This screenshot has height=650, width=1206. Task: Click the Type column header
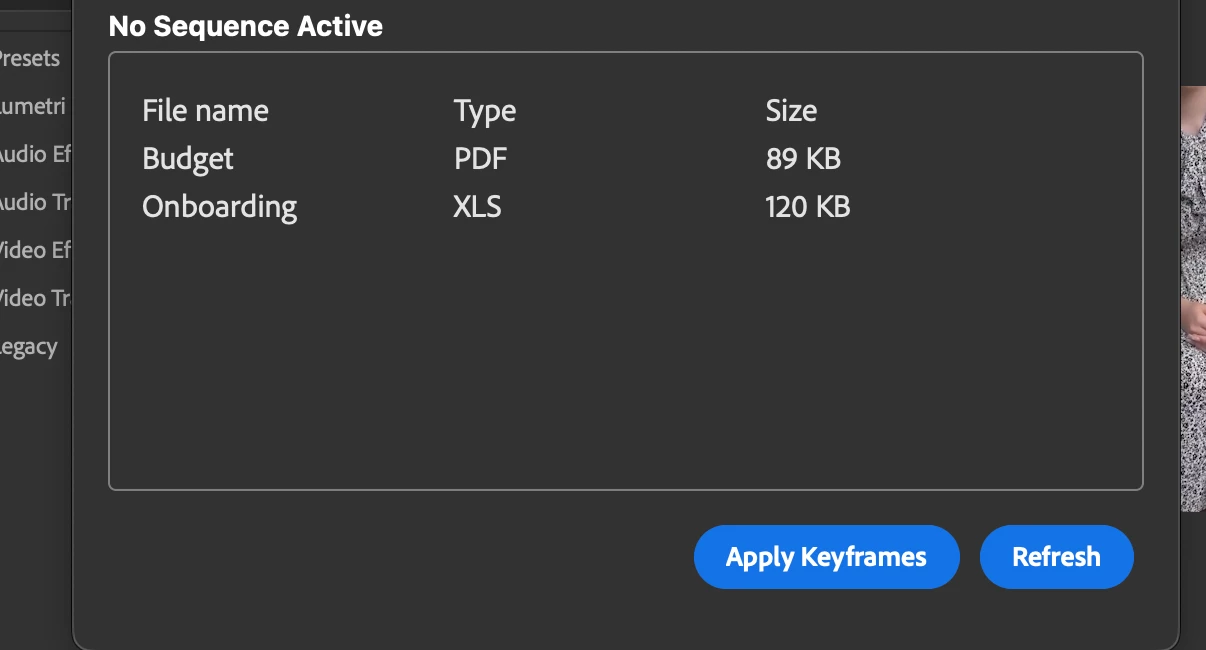[485, 111]
